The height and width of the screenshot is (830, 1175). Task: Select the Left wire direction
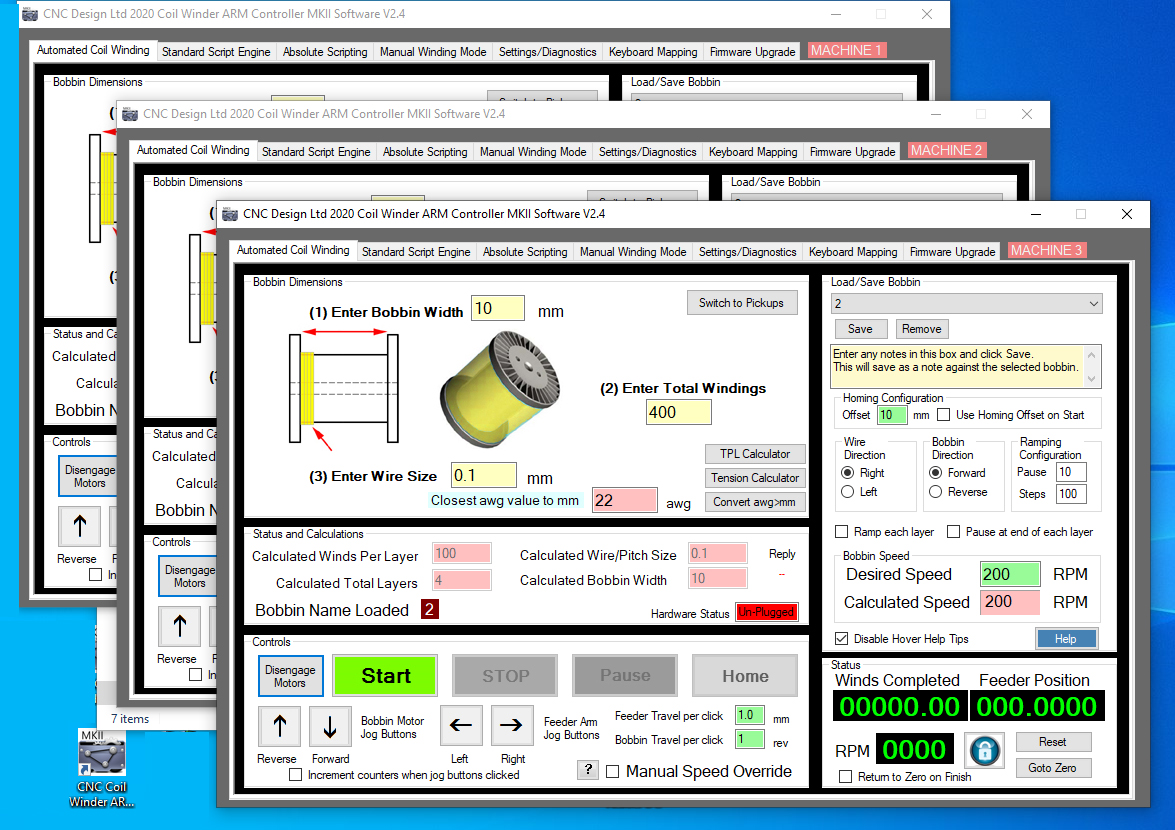click(848, 491)
